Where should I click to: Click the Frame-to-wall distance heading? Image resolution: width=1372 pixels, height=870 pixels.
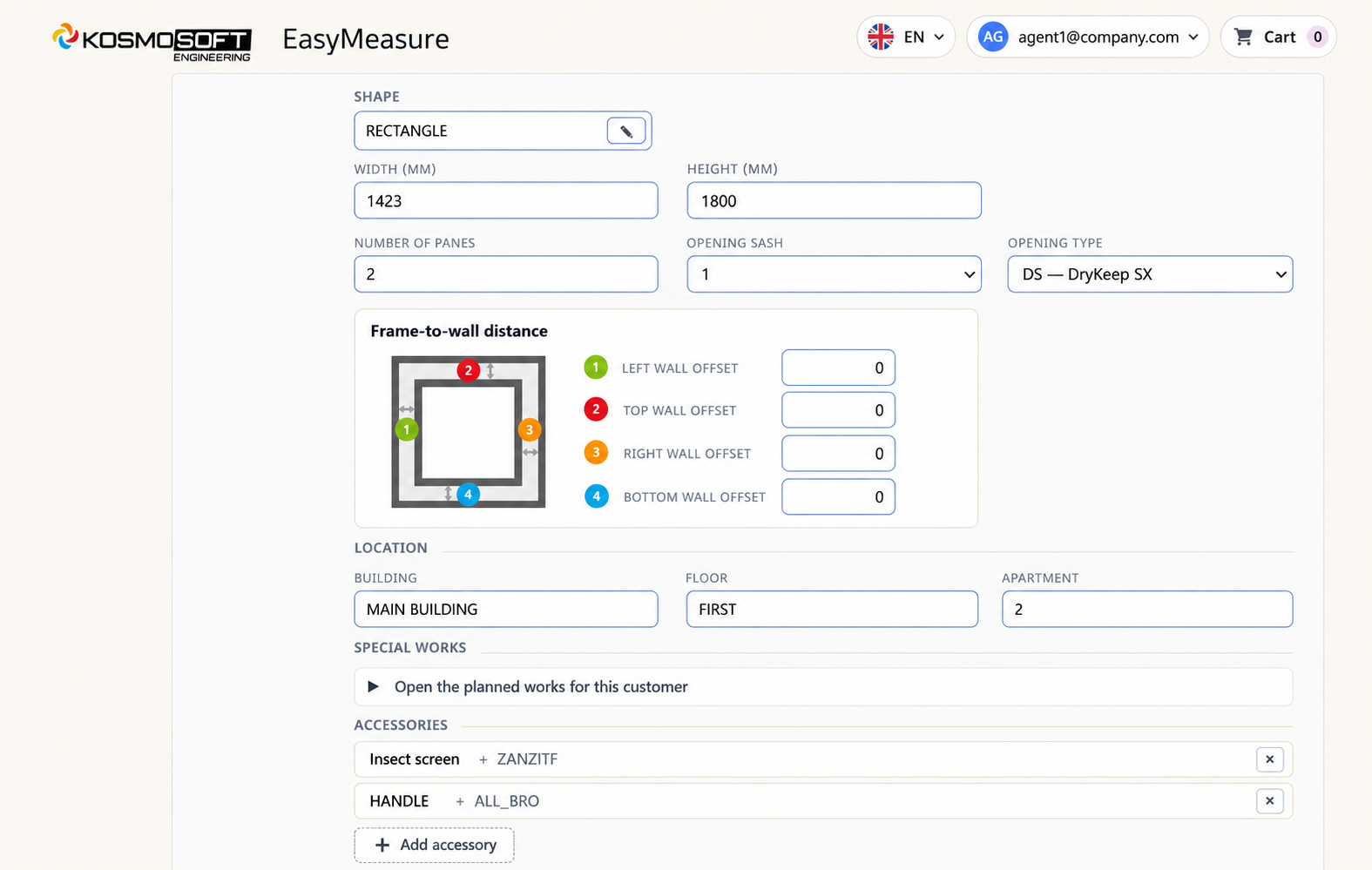pos(459,331)
